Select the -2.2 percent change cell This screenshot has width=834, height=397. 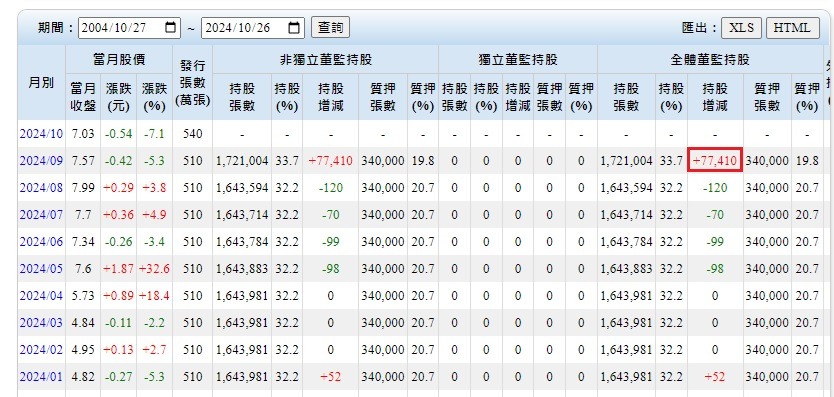154,323
